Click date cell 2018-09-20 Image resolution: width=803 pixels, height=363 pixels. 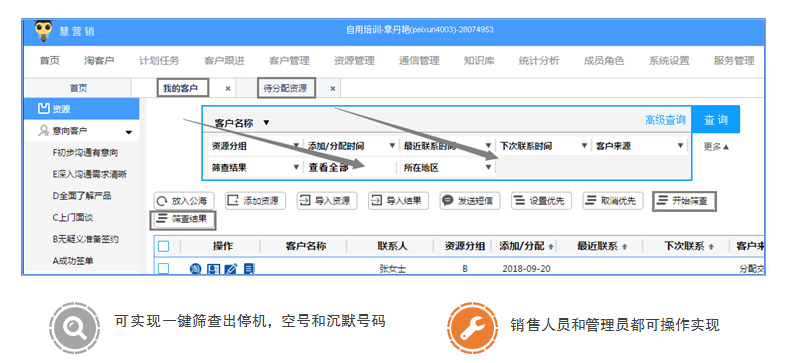point(526,268)
